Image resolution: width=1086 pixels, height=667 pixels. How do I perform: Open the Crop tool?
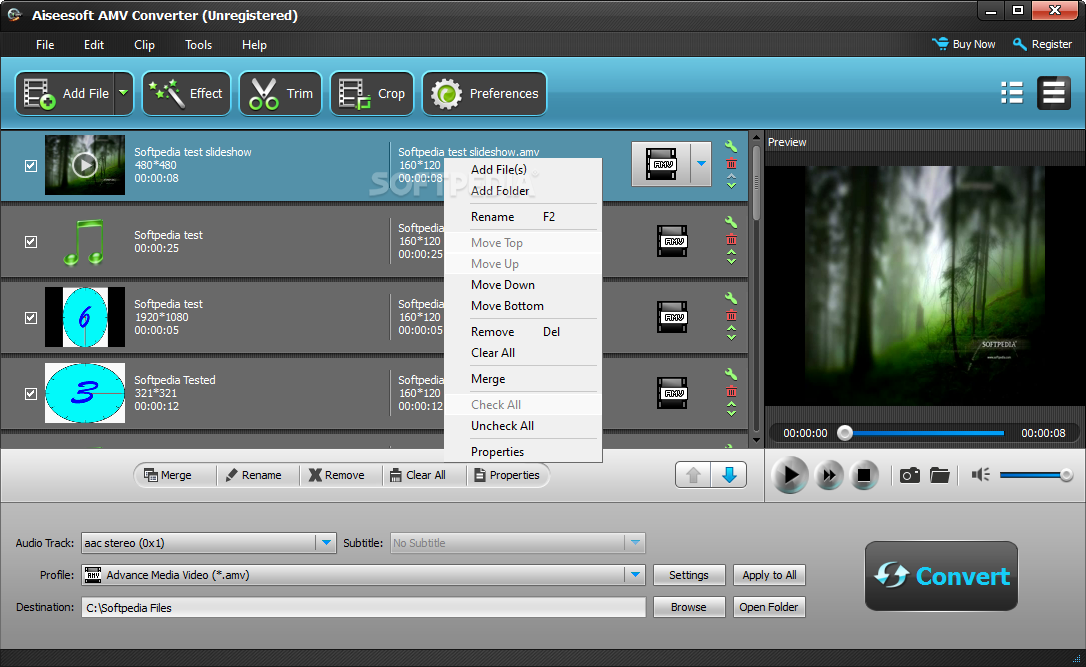(x=372, y=94)
